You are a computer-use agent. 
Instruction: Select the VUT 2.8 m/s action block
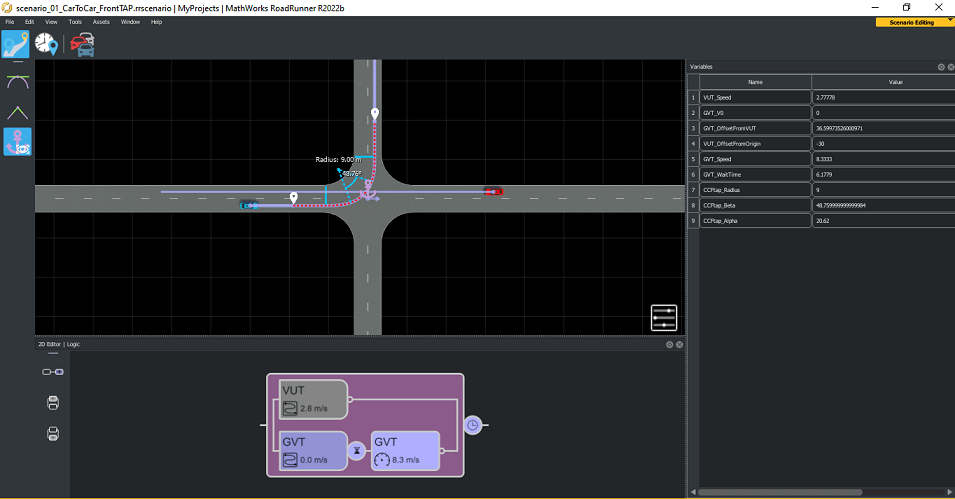313,399
